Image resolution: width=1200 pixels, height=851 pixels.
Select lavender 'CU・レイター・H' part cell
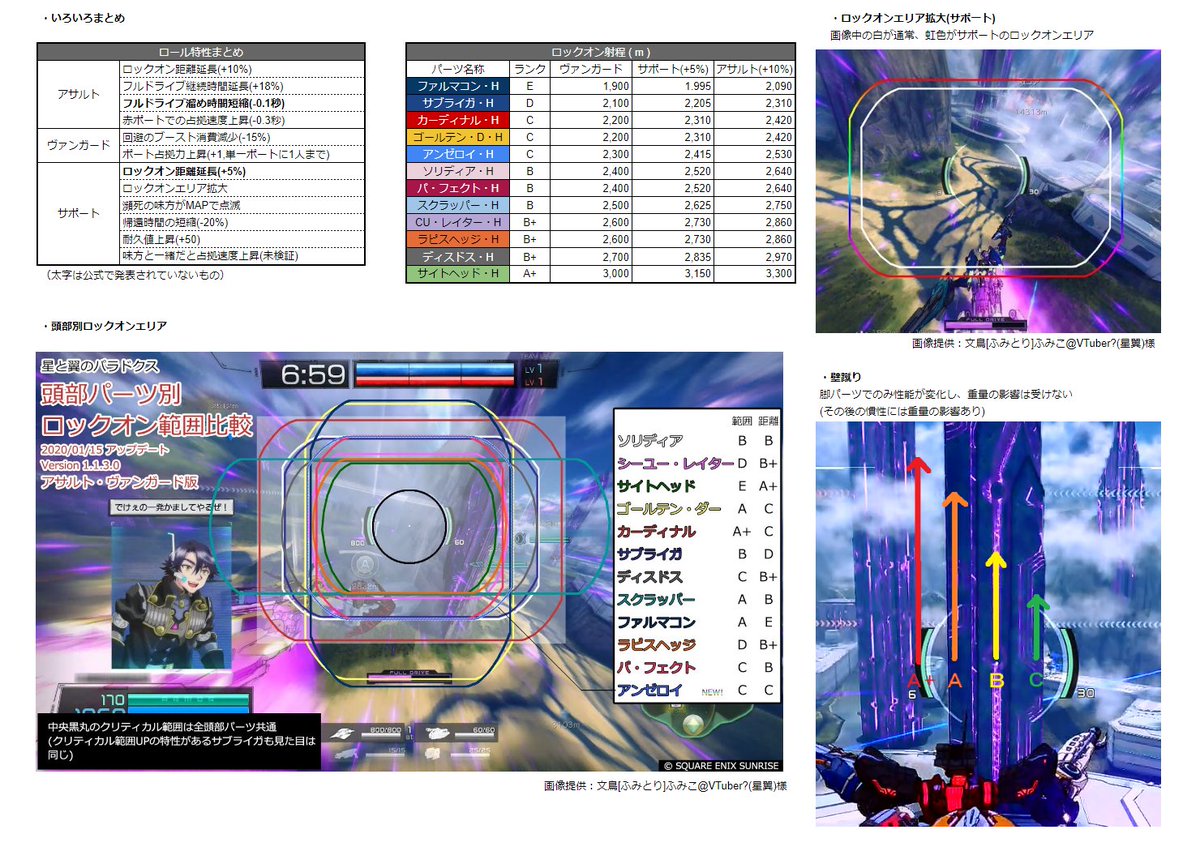tap(458, 222)
